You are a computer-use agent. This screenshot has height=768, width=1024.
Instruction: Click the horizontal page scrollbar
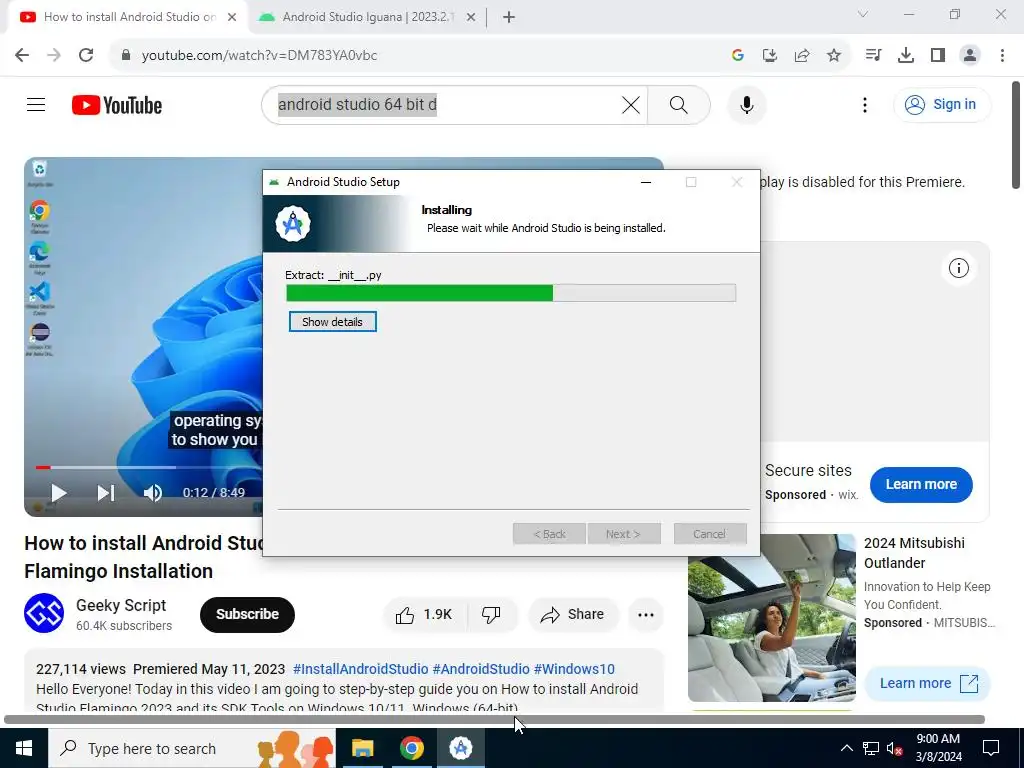click(x=494, y=720)
